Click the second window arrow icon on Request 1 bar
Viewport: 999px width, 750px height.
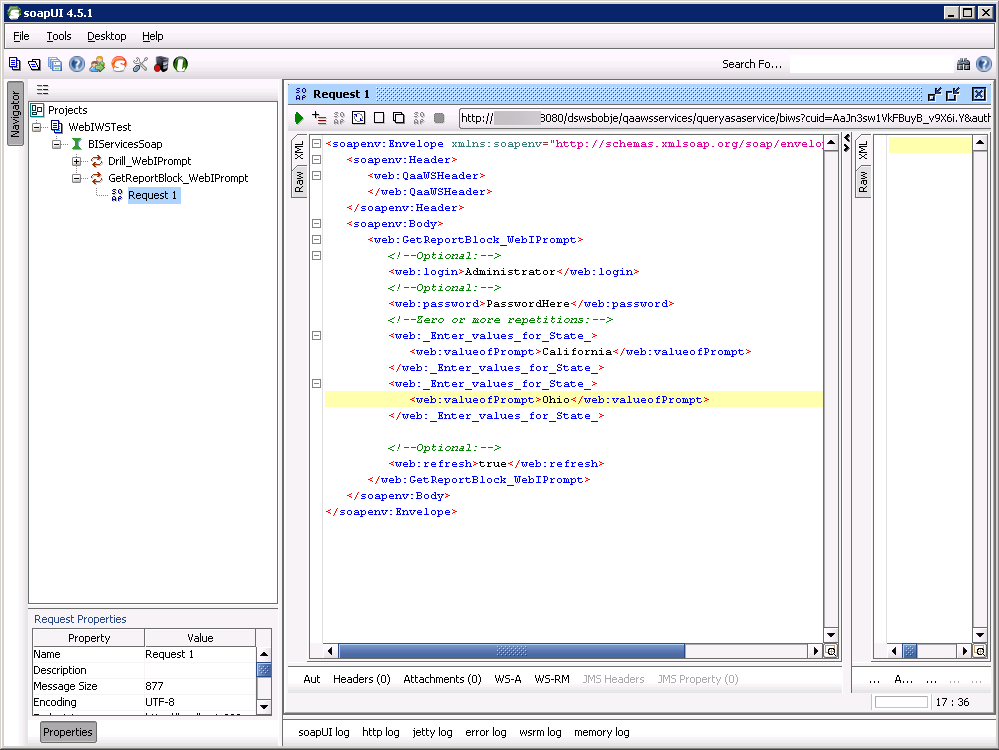click(x=953, y=94)
